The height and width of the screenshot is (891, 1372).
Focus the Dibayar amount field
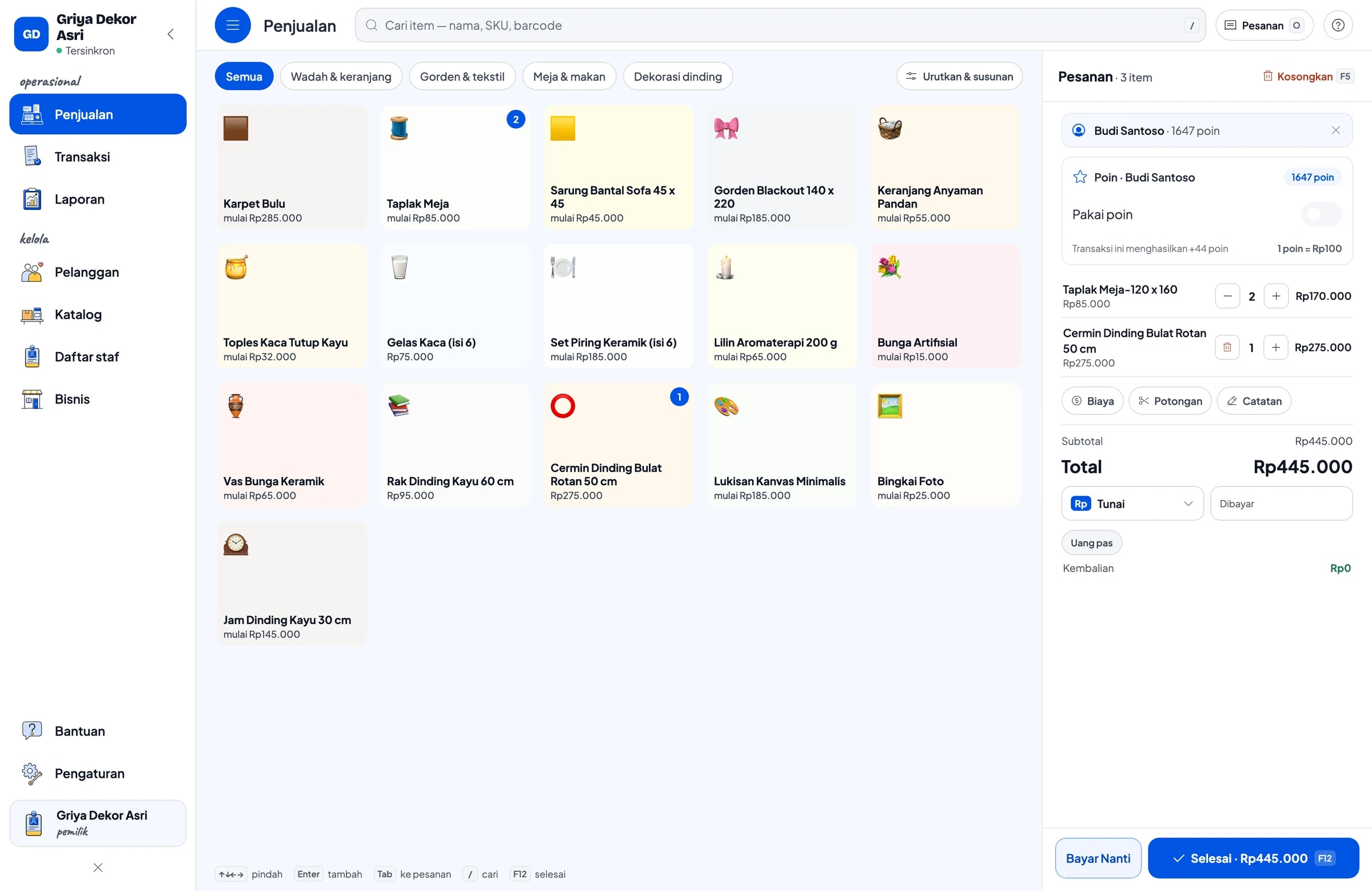point(1281,504)
